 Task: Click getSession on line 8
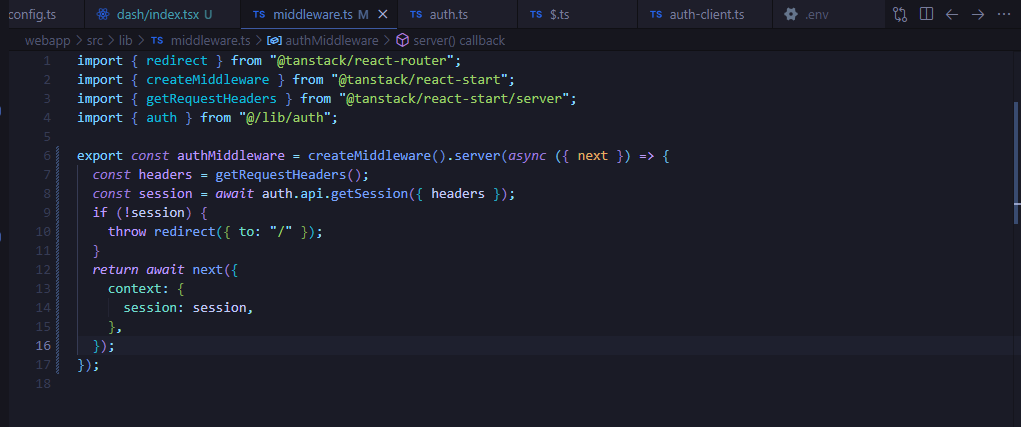tap(369, 194)
